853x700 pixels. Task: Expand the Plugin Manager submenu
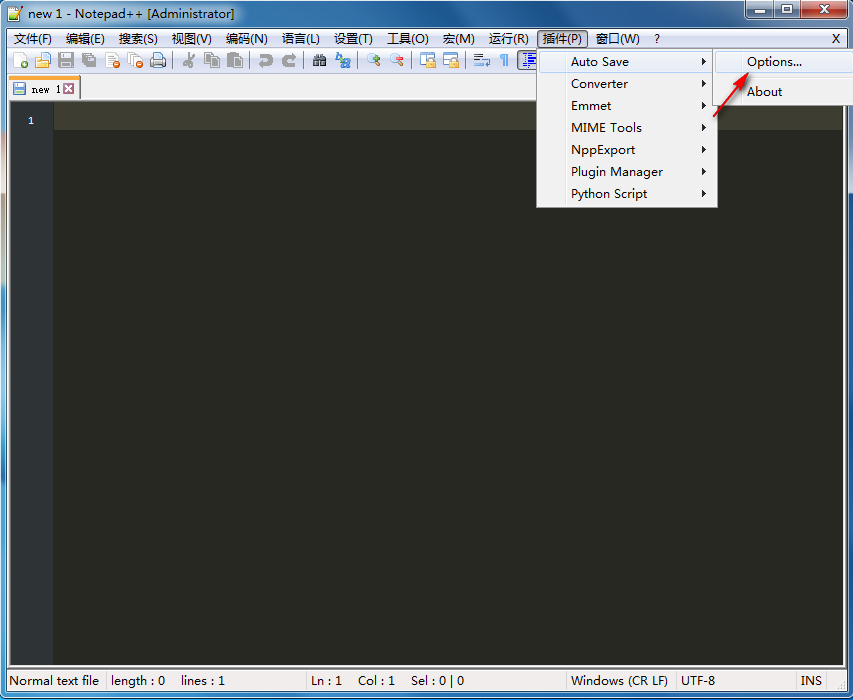626,172
